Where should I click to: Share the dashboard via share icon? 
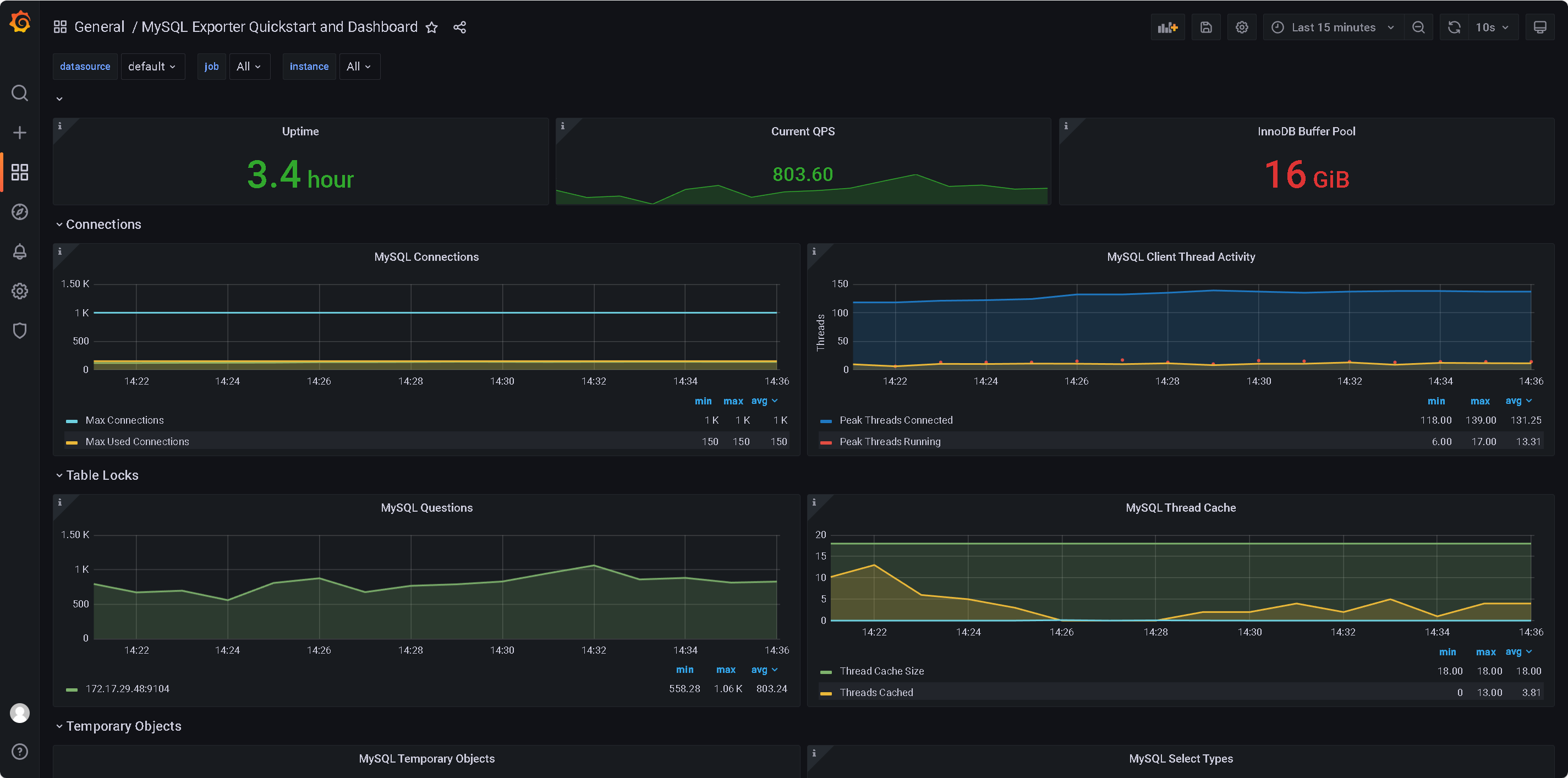(459, 28)
